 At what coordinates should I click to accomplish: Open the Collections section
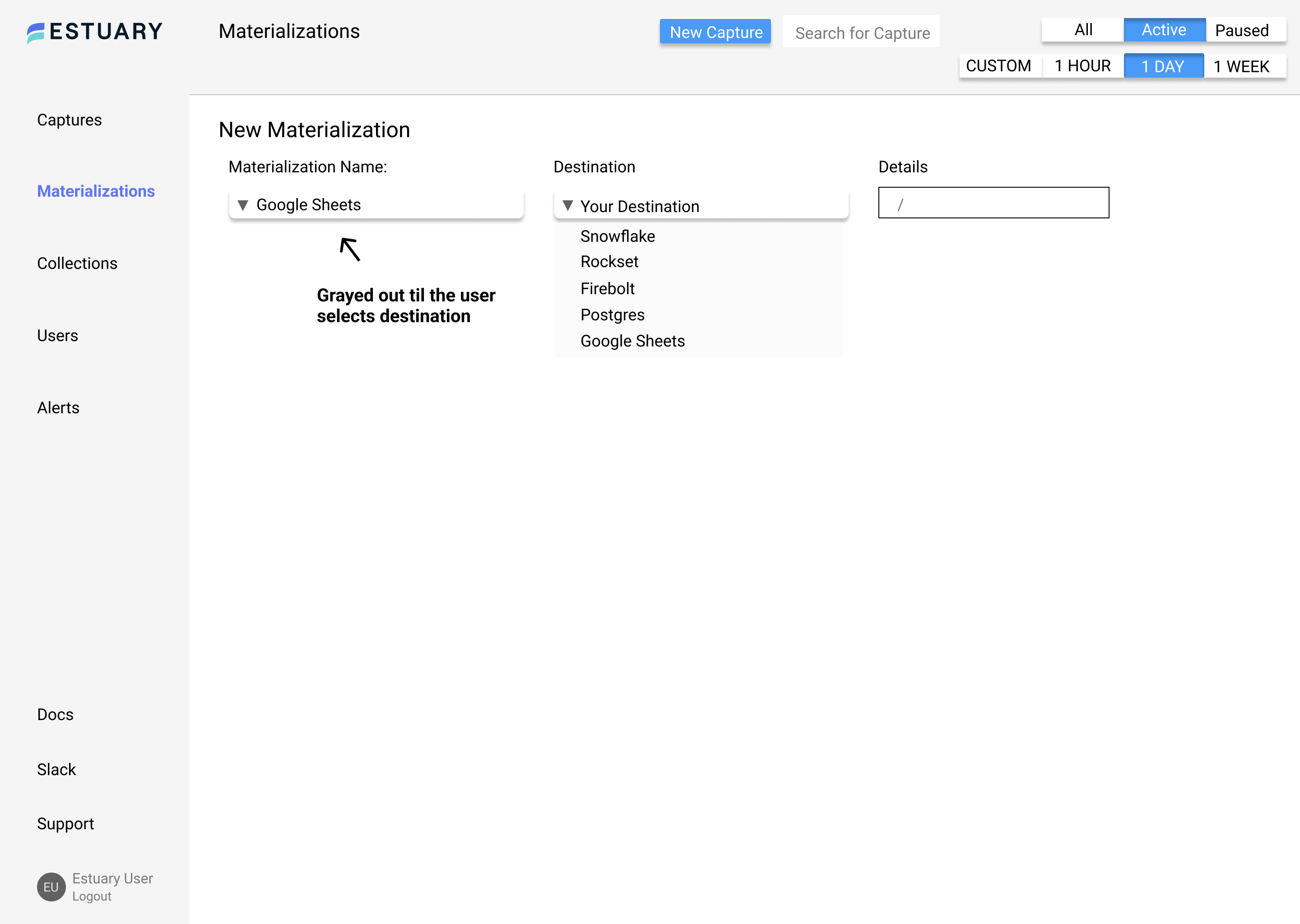(x=77, y=263)
